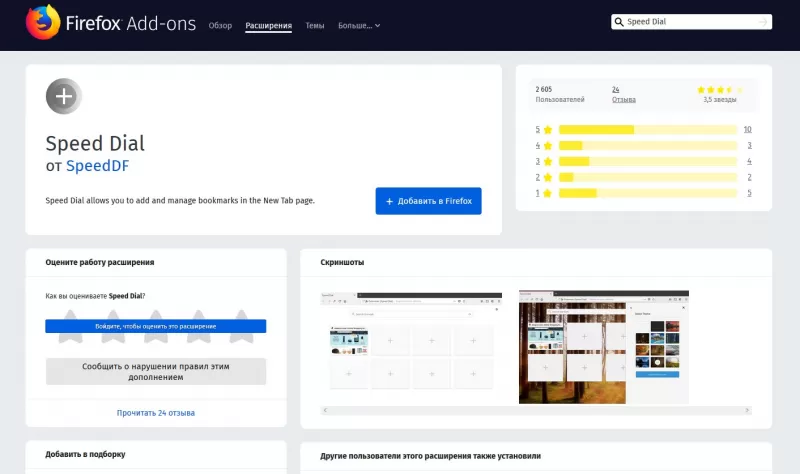Switch to the Расширения section

[268, 26]
